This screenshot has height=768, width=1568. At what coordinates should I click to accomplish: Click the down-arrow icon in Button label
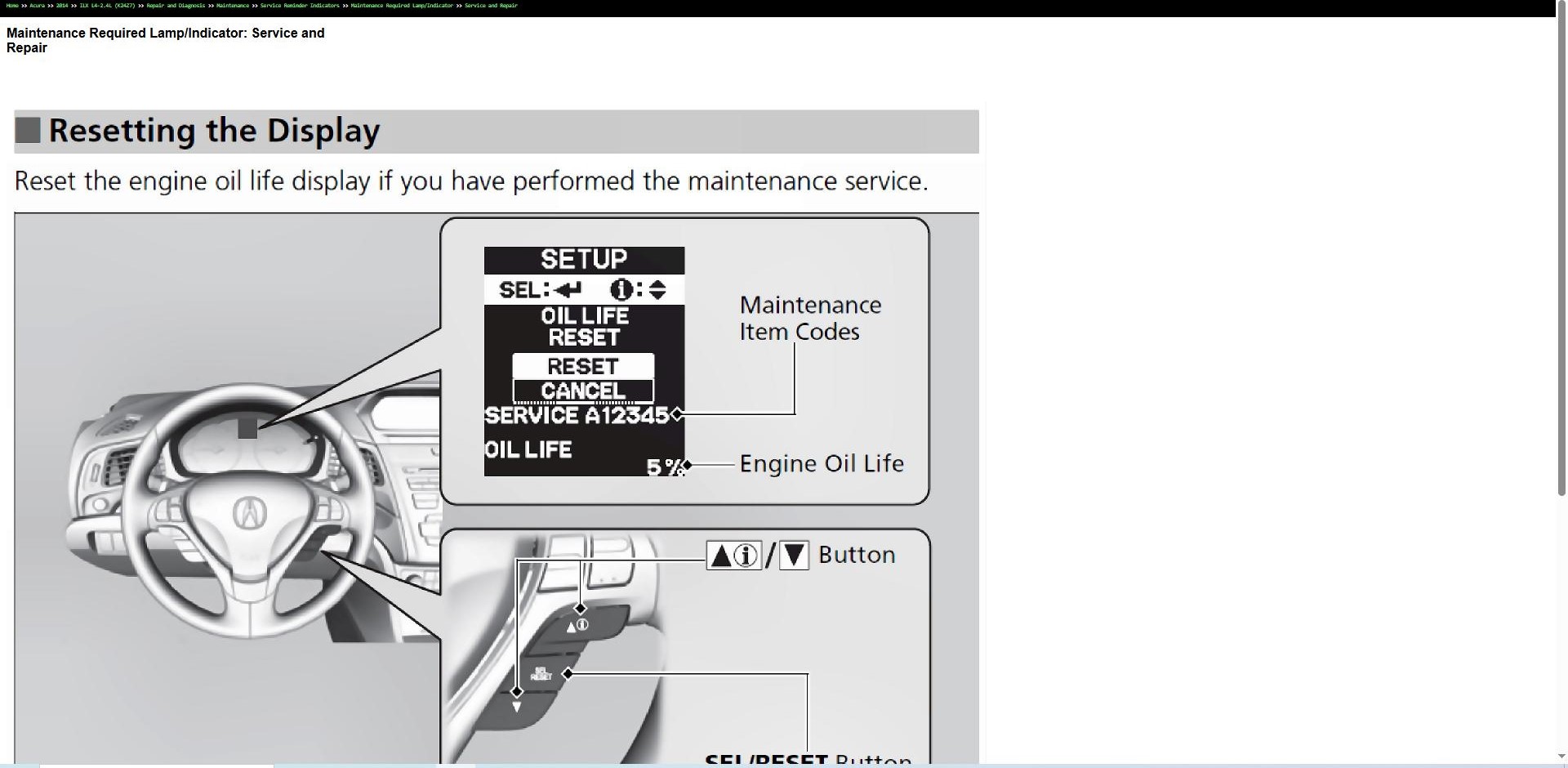coord(794,556)
